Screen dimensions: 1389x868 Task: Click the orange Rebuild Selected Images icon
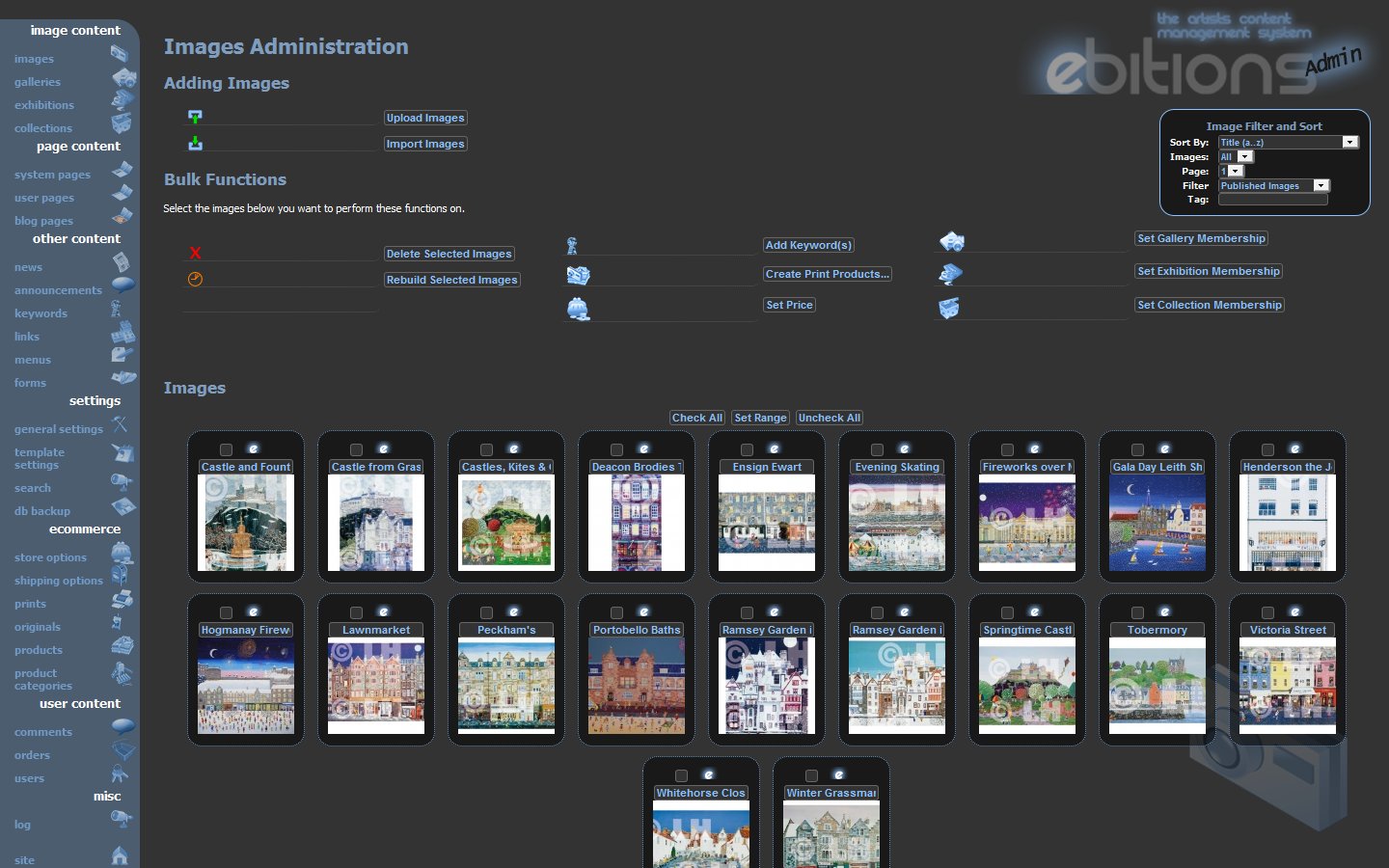click(195, 280)
